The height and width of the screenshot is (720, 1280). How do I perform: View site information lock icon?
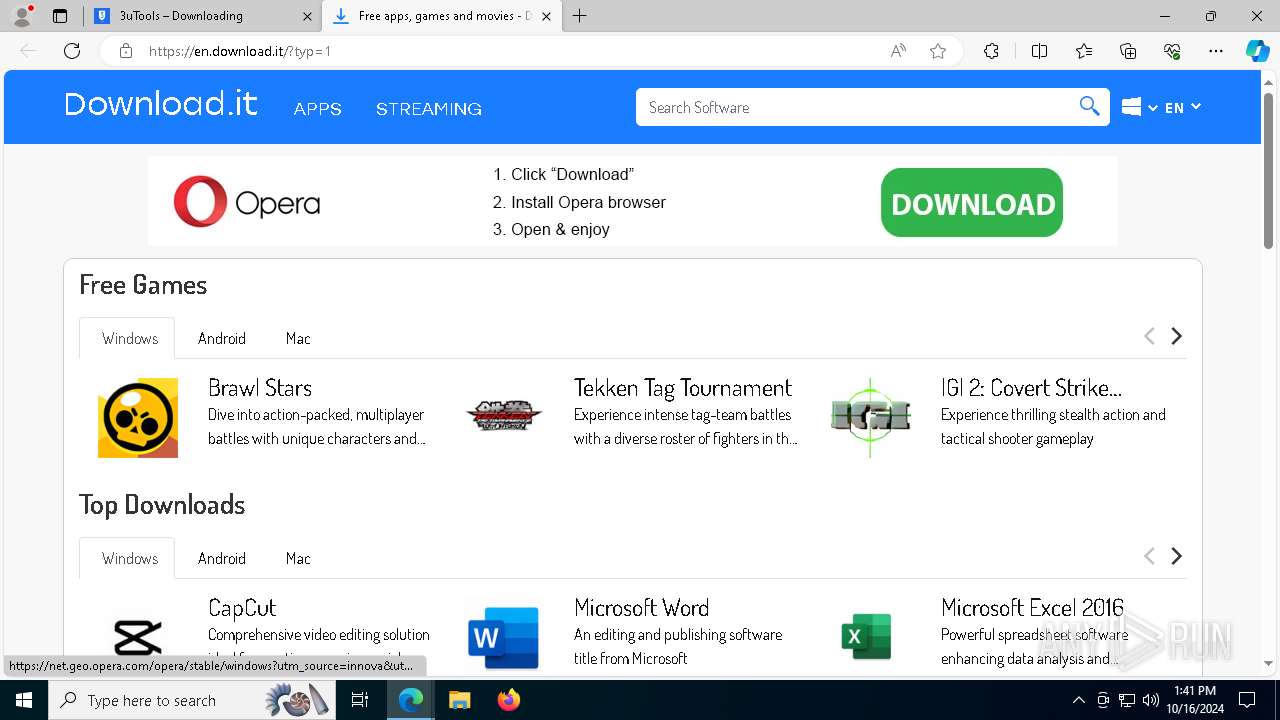tap(125, 51)
